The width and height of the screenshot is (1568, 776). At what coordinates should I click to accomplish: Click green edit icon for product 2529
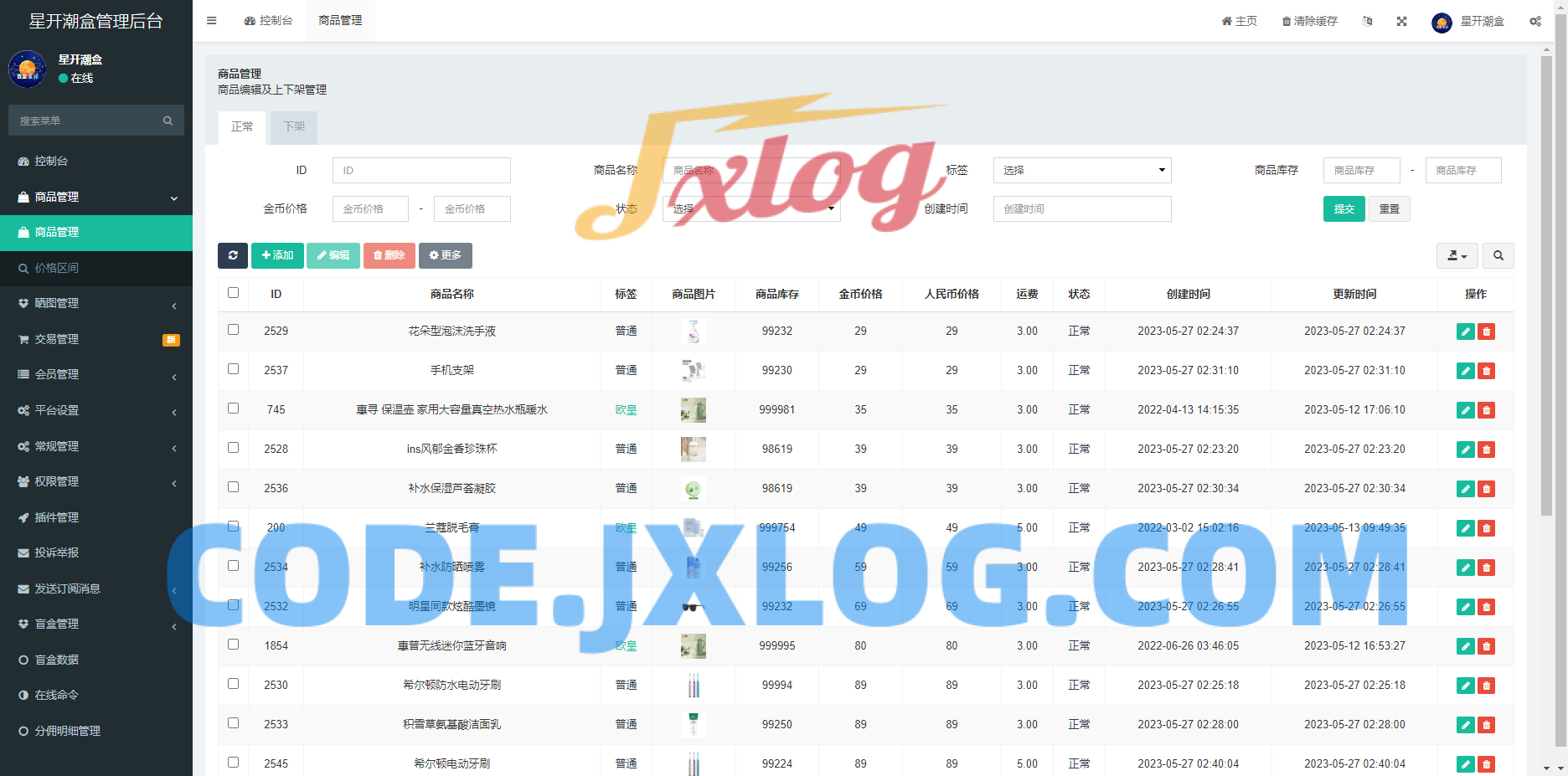tap(1465, 331)
